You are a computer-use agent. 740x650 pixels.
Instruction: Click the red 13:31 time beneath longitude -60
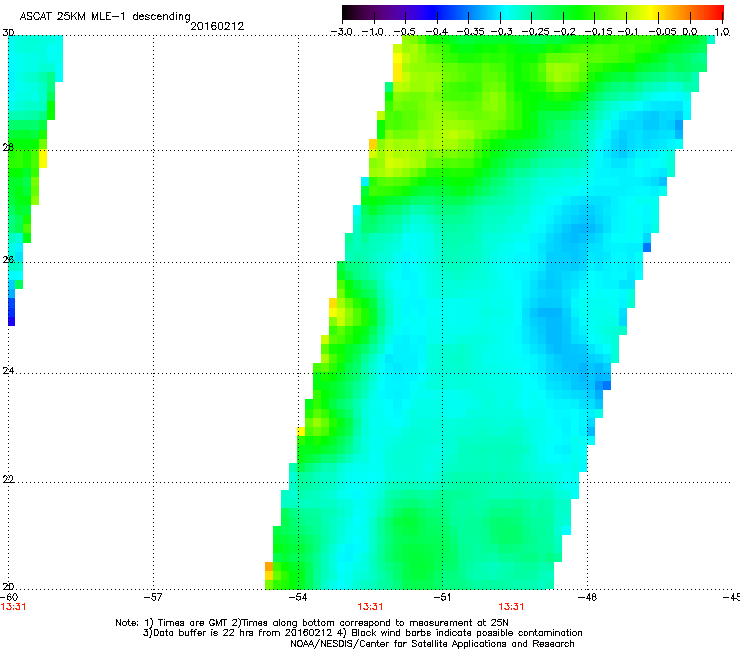coord(13,607)
